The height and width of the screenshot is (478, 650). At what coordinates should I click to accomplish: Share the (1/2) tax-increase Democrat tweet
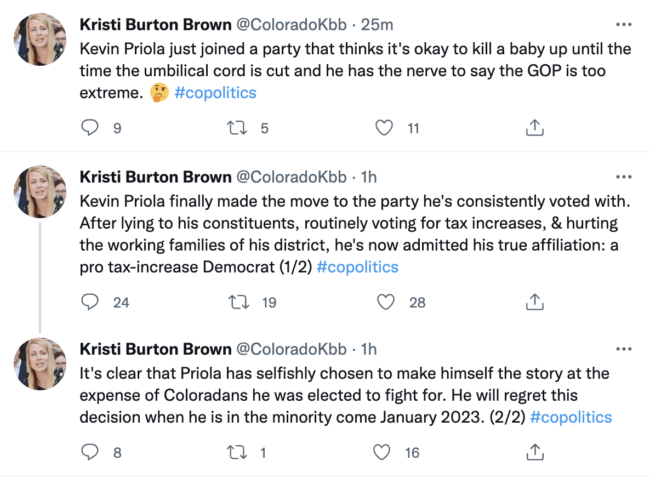tap(534, 301)
